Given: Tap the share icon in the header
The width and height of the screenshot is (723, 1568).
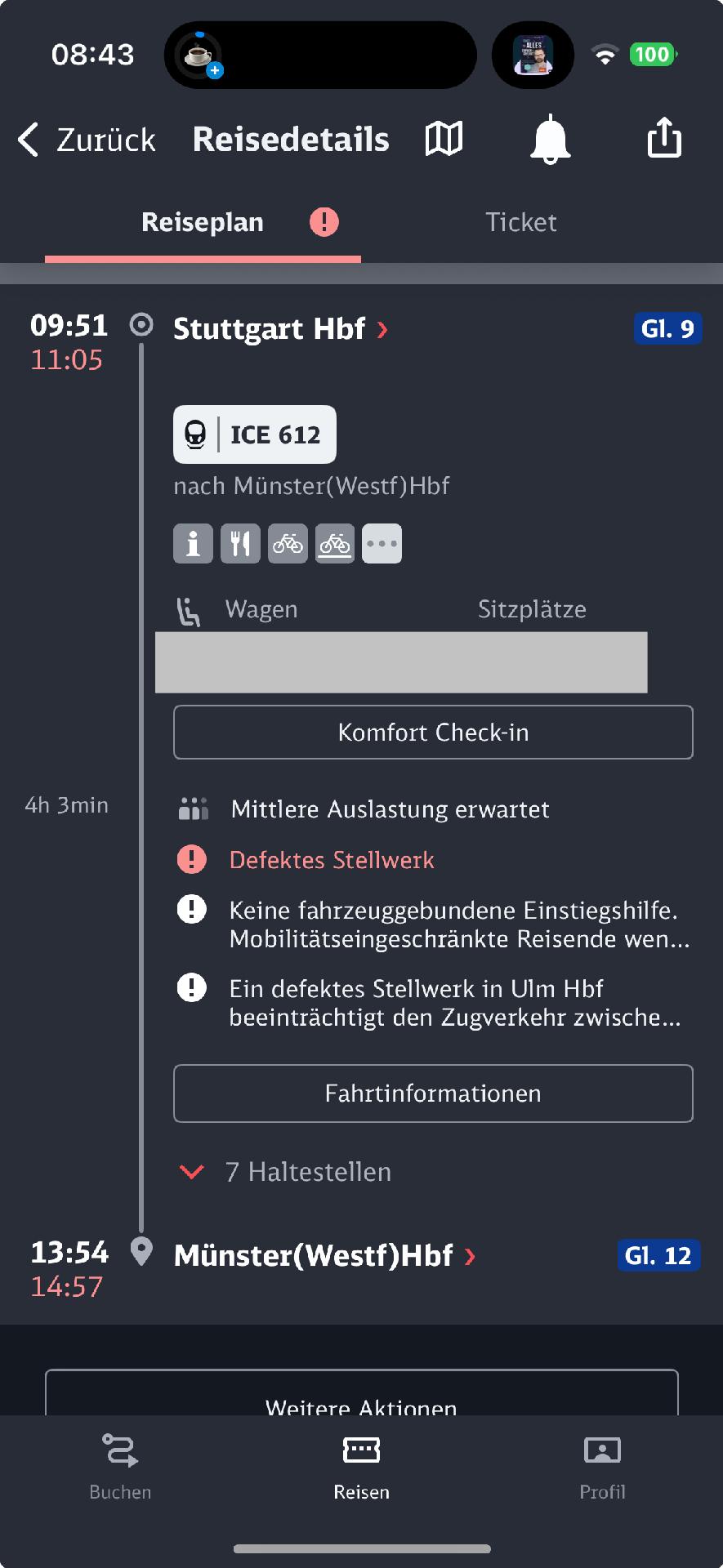Looking at the screenshot, I should [x=664, y=136].
